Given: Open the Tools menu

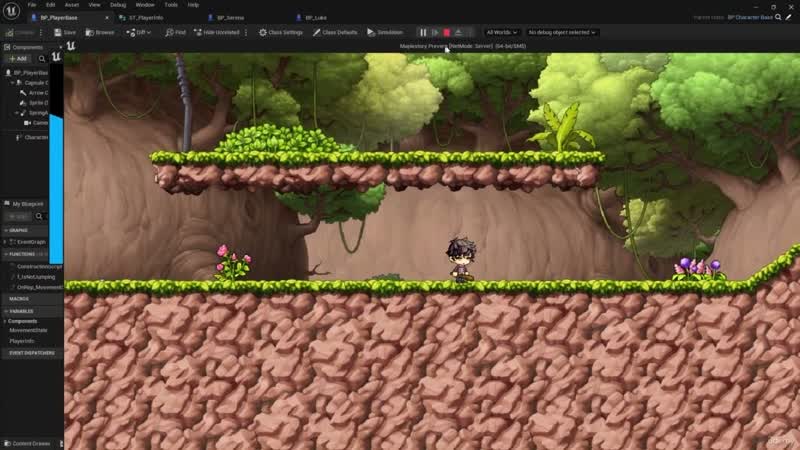Looking at the screenshot, I should pyautogui.click(x=171, y=5).
